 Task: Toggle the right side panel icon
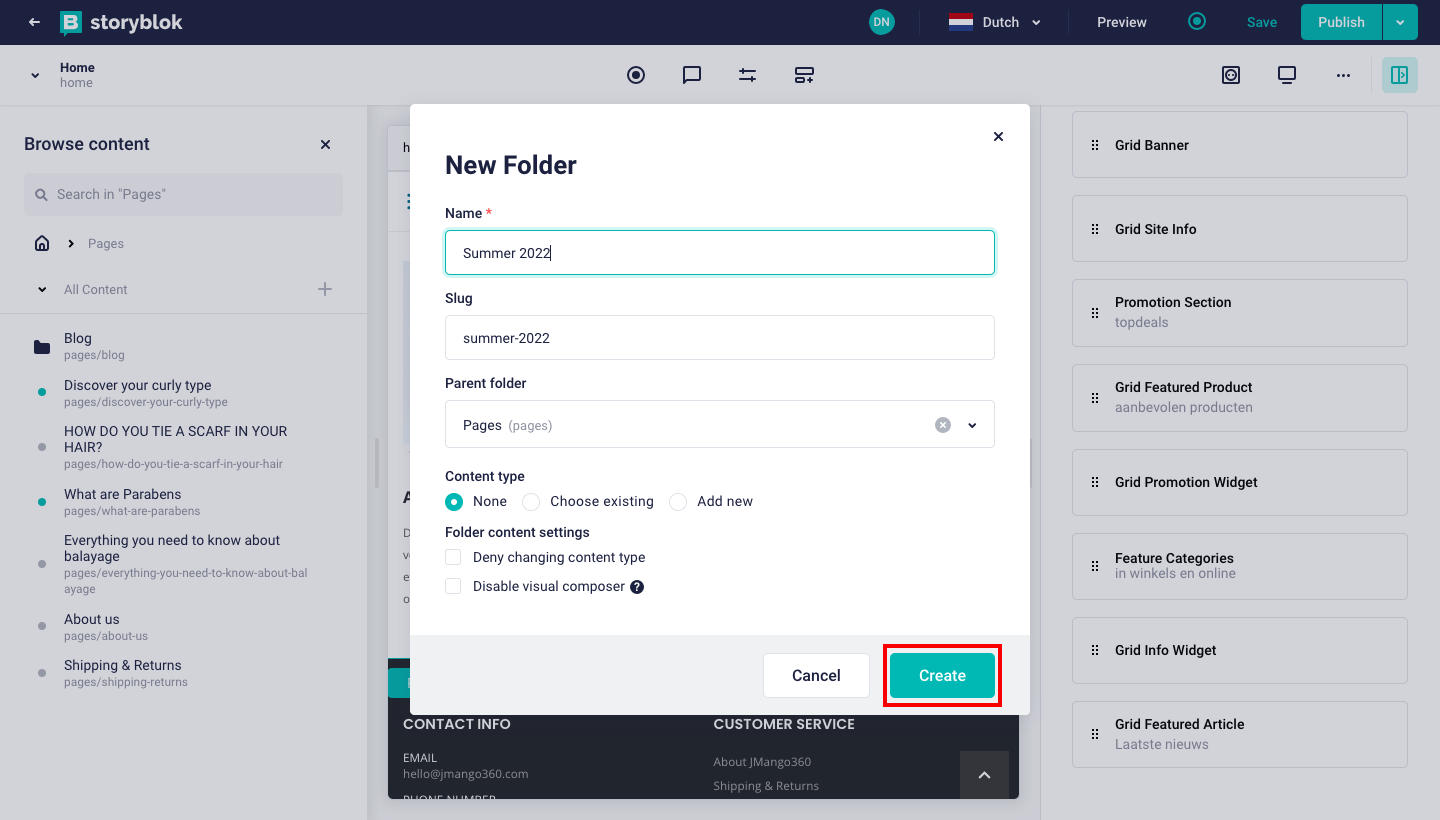1399,75
